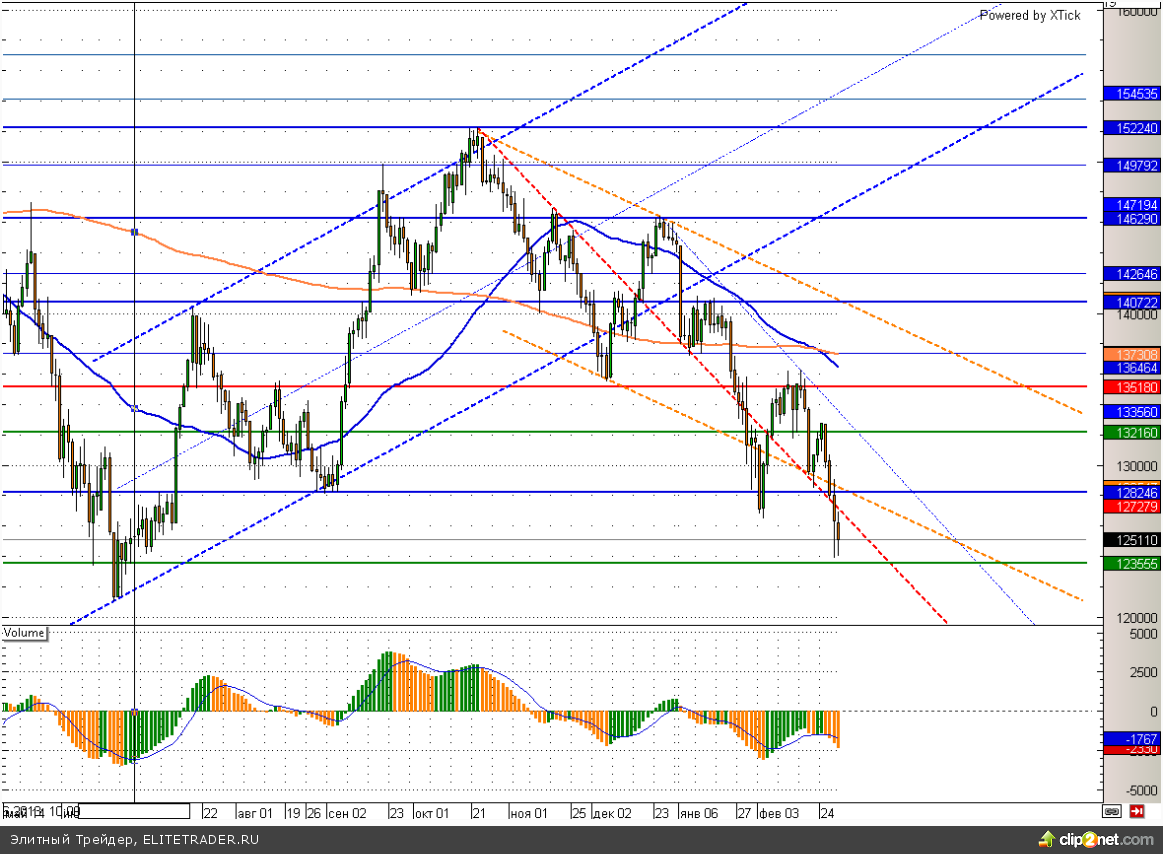The width and height of the screenshot is (1163, 854).
Task: Click the -1767 indicator value label
Action: pos(1132,739)
